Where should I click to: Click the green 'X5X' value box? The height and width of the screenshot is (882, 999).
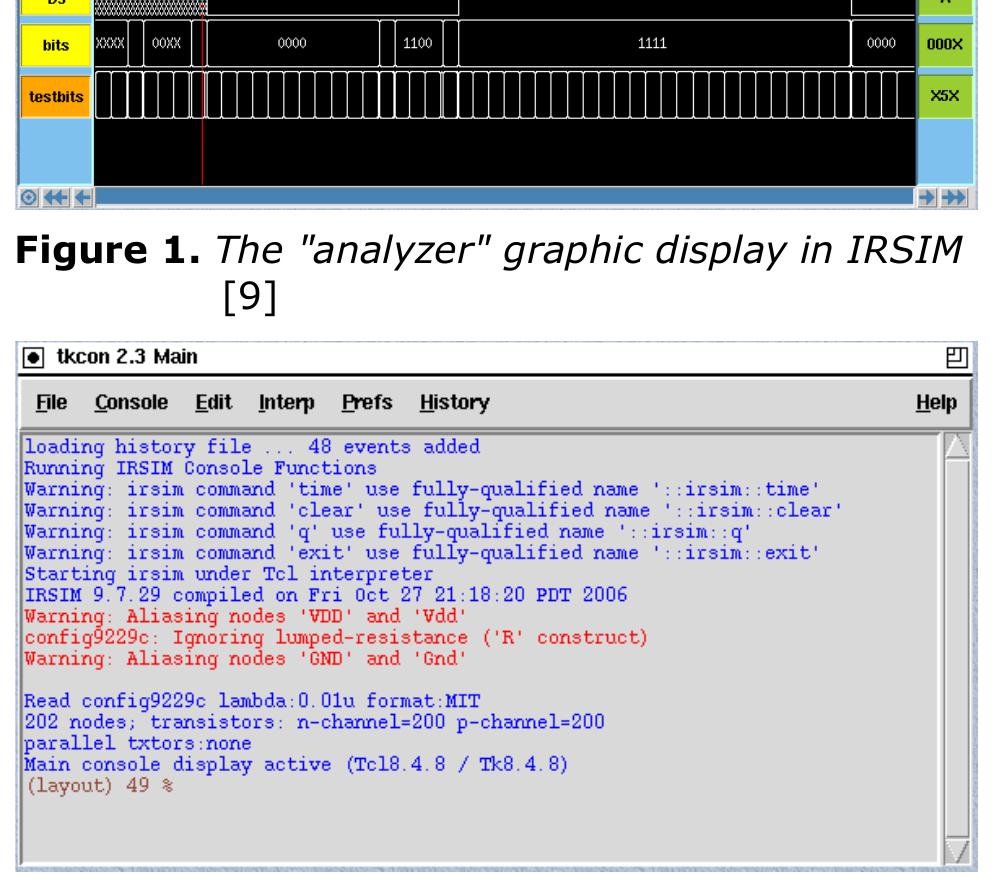[945, 96]
